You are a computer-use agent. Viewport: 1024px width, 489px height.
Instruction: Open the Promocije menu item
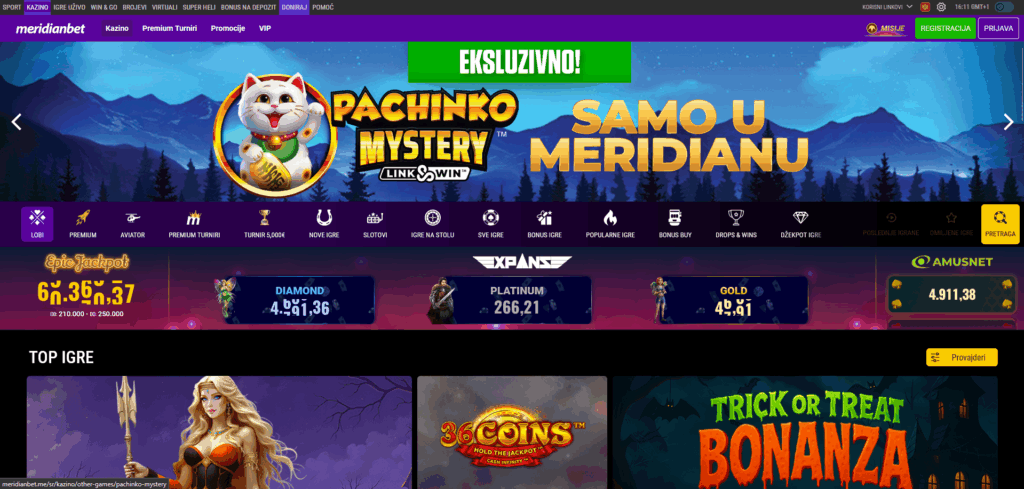point(227,29)
